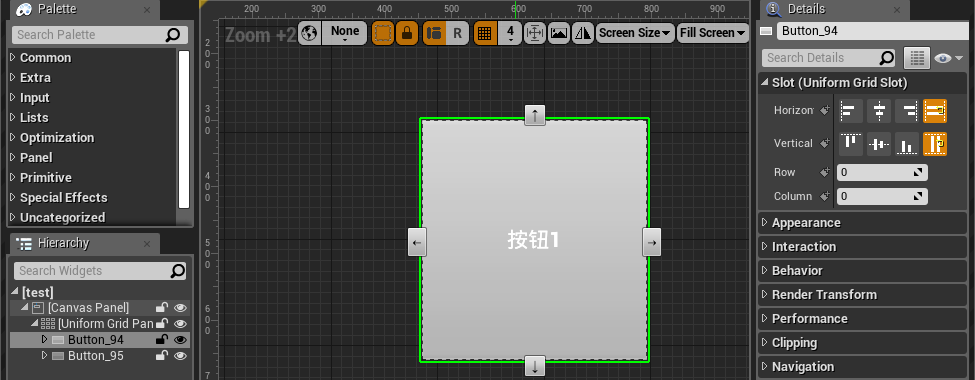Click extend-right arrow beside the button
Viewport: 975px width, 380px height.
(x=652, y=242)
